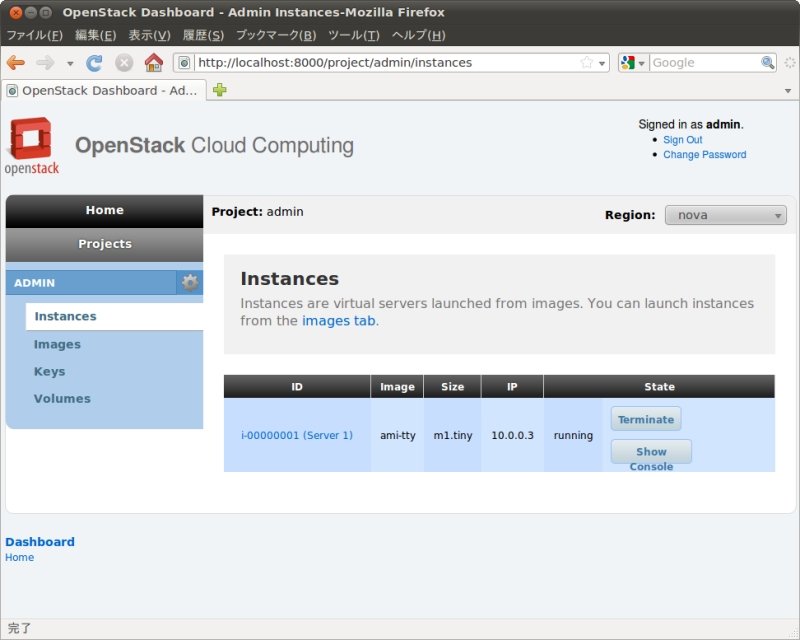The height and width of the screenshot is (640, 800).
Task: Click the Change Password link
Action: point(704,155)
